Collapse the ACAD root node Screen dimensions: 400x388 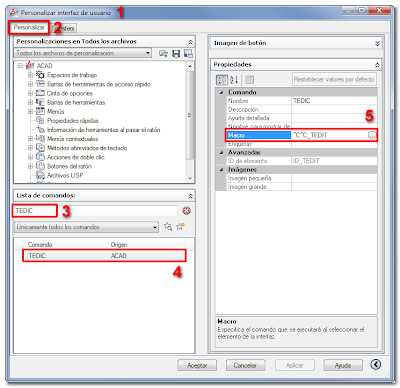click(x=20, y=66)
